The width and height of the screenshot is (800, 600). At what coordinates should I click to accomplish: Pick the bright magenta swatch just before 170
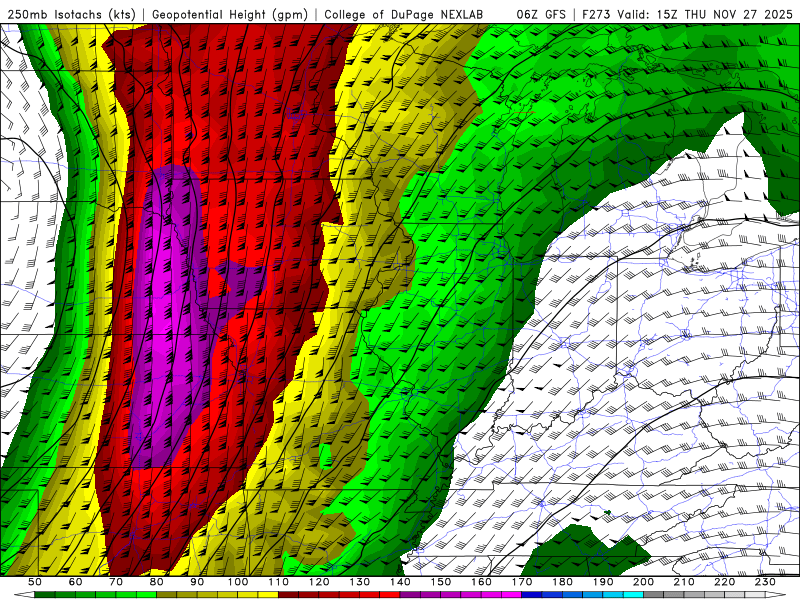pyautogui.click(x=512, y=595)
